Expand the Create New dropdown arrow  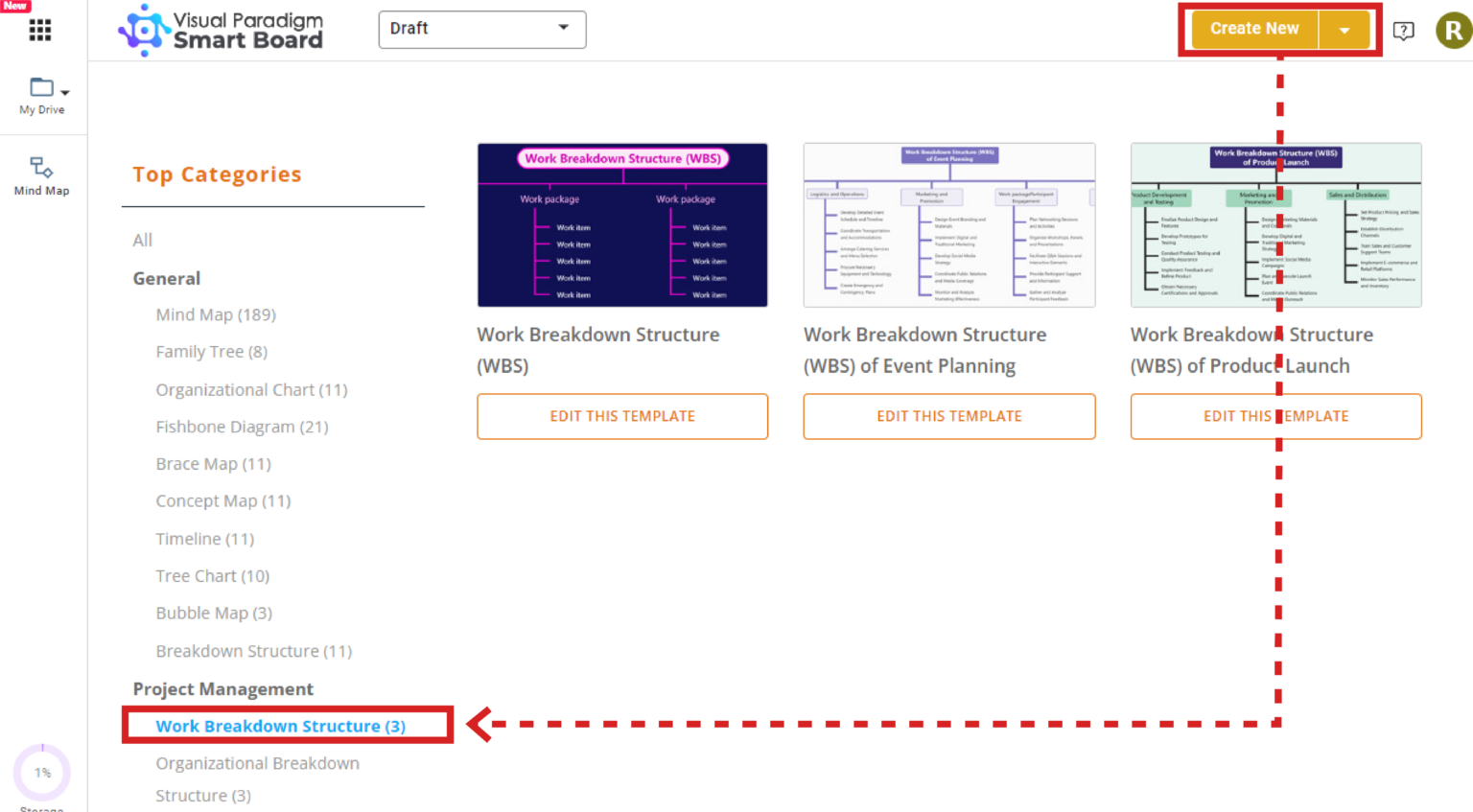[x=1346, y=29]
